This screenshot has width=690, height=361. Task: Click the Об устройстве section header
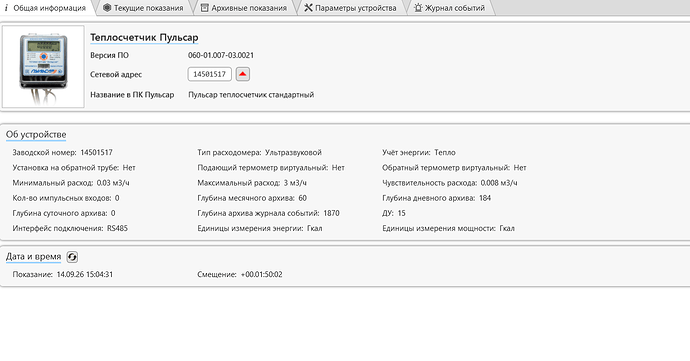tap(36, 134)
